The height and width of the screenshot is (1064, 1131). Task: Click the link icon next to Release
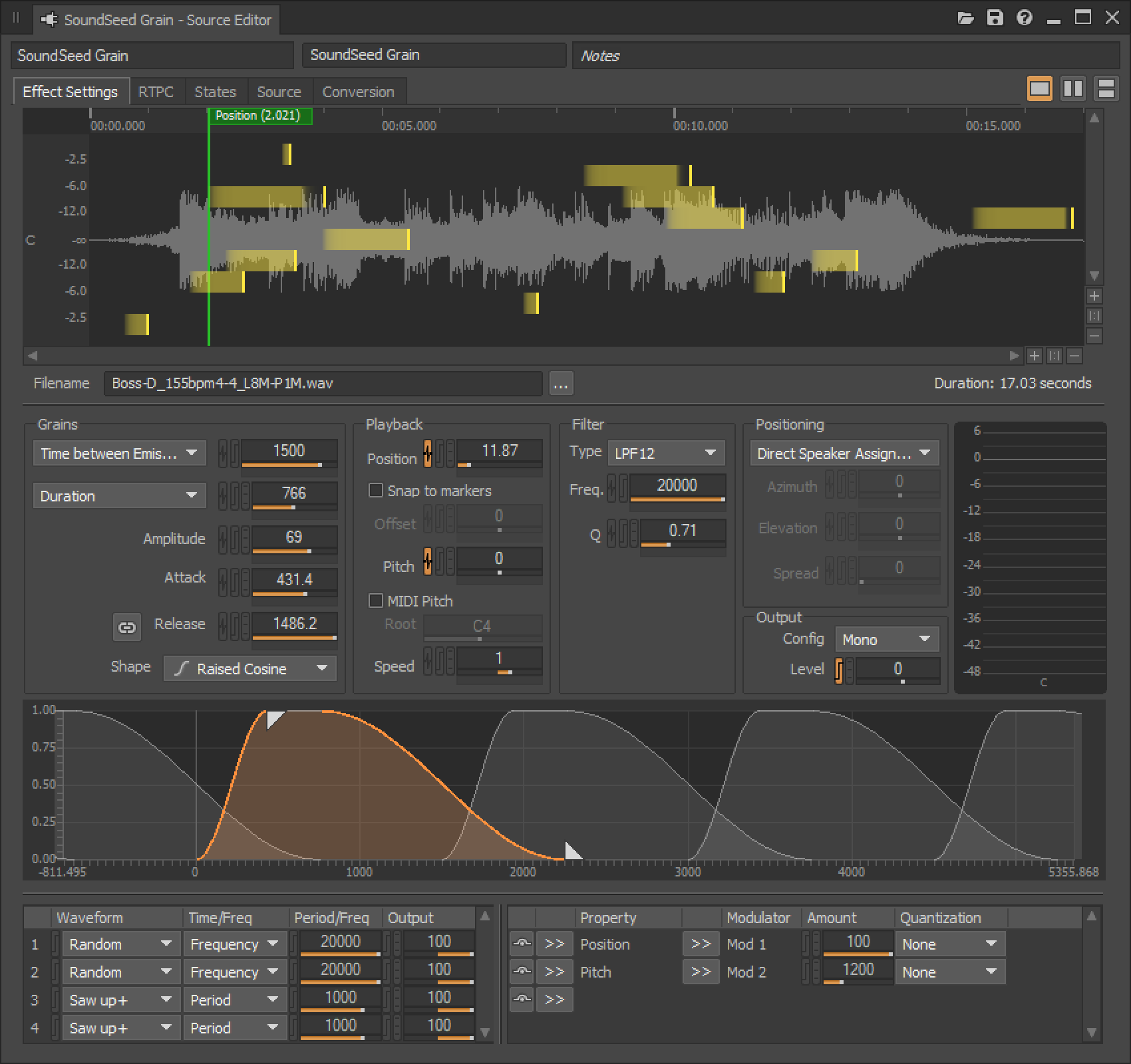126,626
